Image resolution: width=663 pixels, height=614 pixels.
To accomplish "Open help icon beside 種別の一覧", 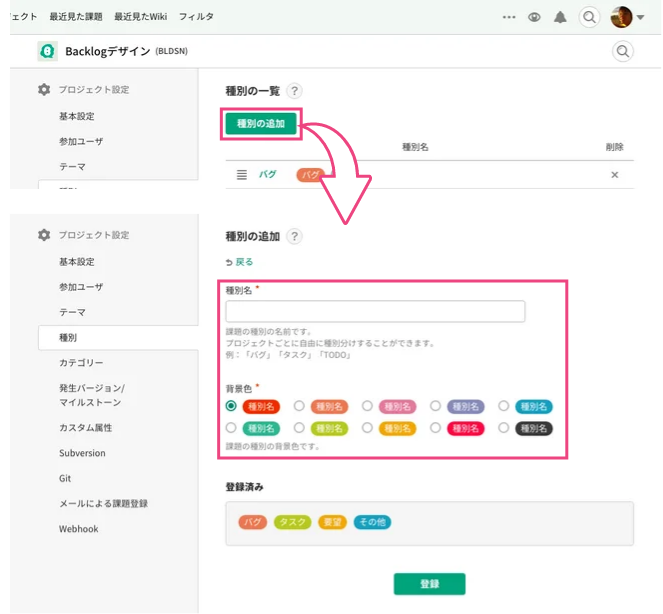I will 294,91.
